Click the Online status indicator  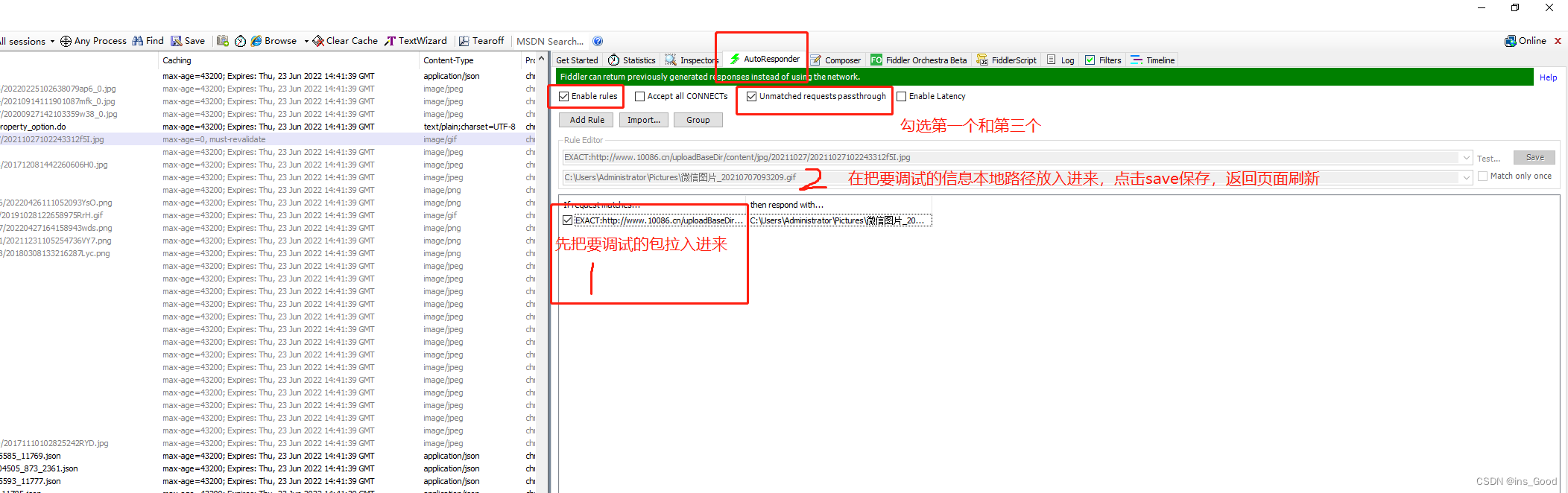1526,41
